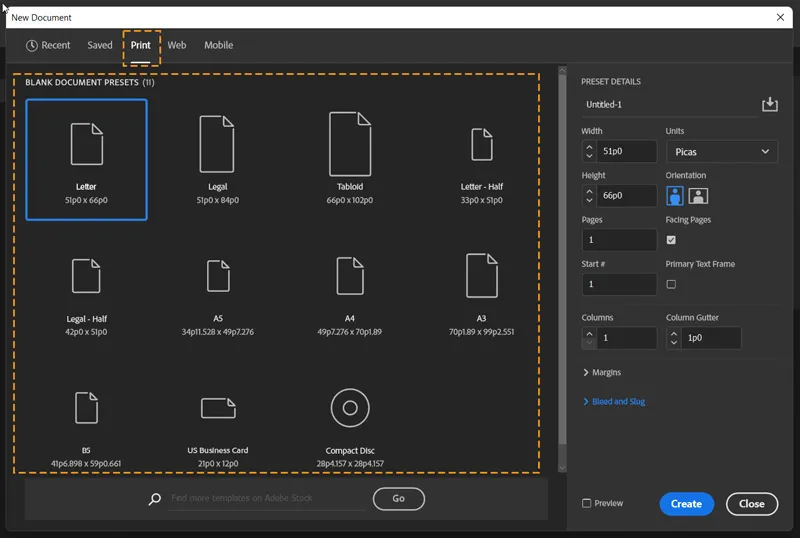
Task: Set landscape orientation
Action: (698, 196)
